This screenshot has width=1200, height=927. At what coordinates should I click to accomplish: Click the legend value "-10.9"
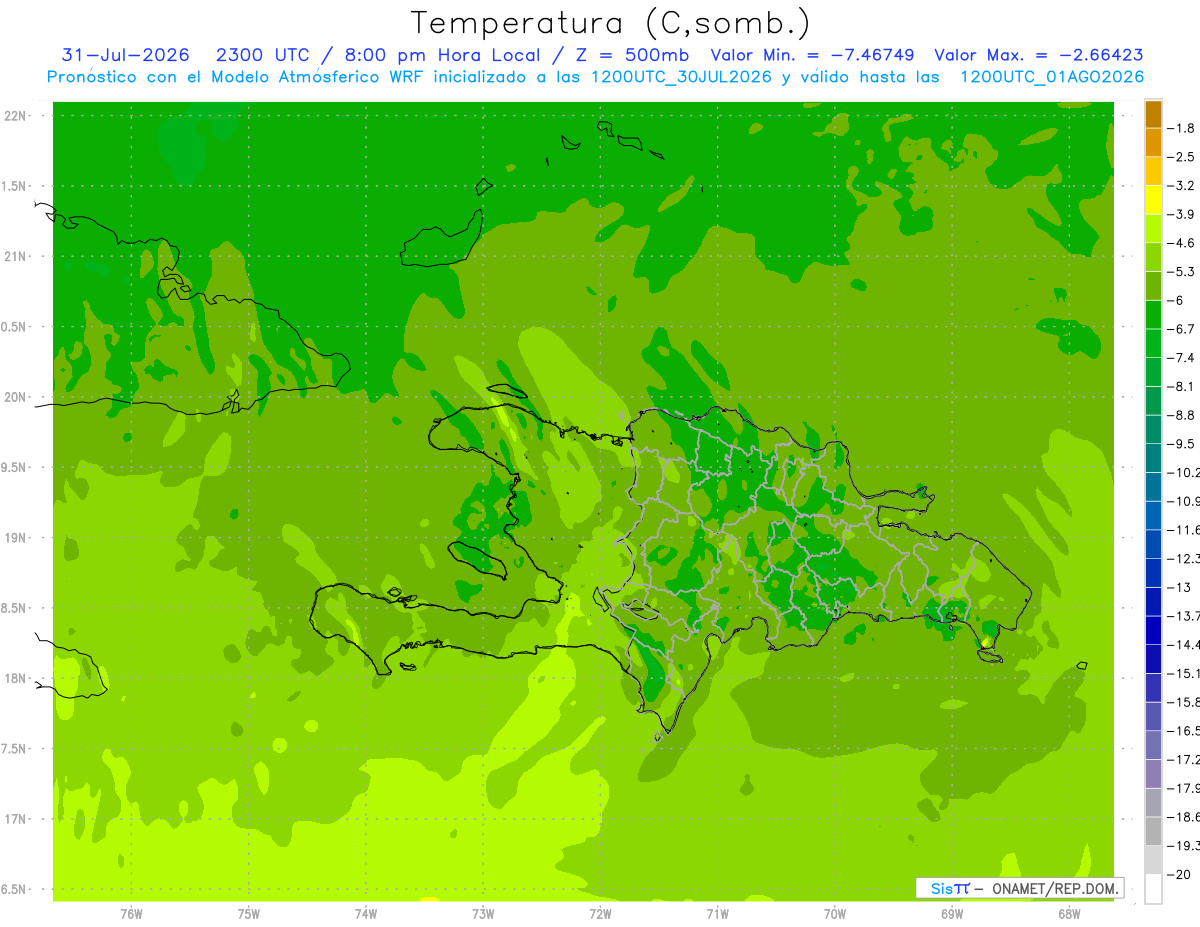pyautogui.click(x=1183, y=501)
